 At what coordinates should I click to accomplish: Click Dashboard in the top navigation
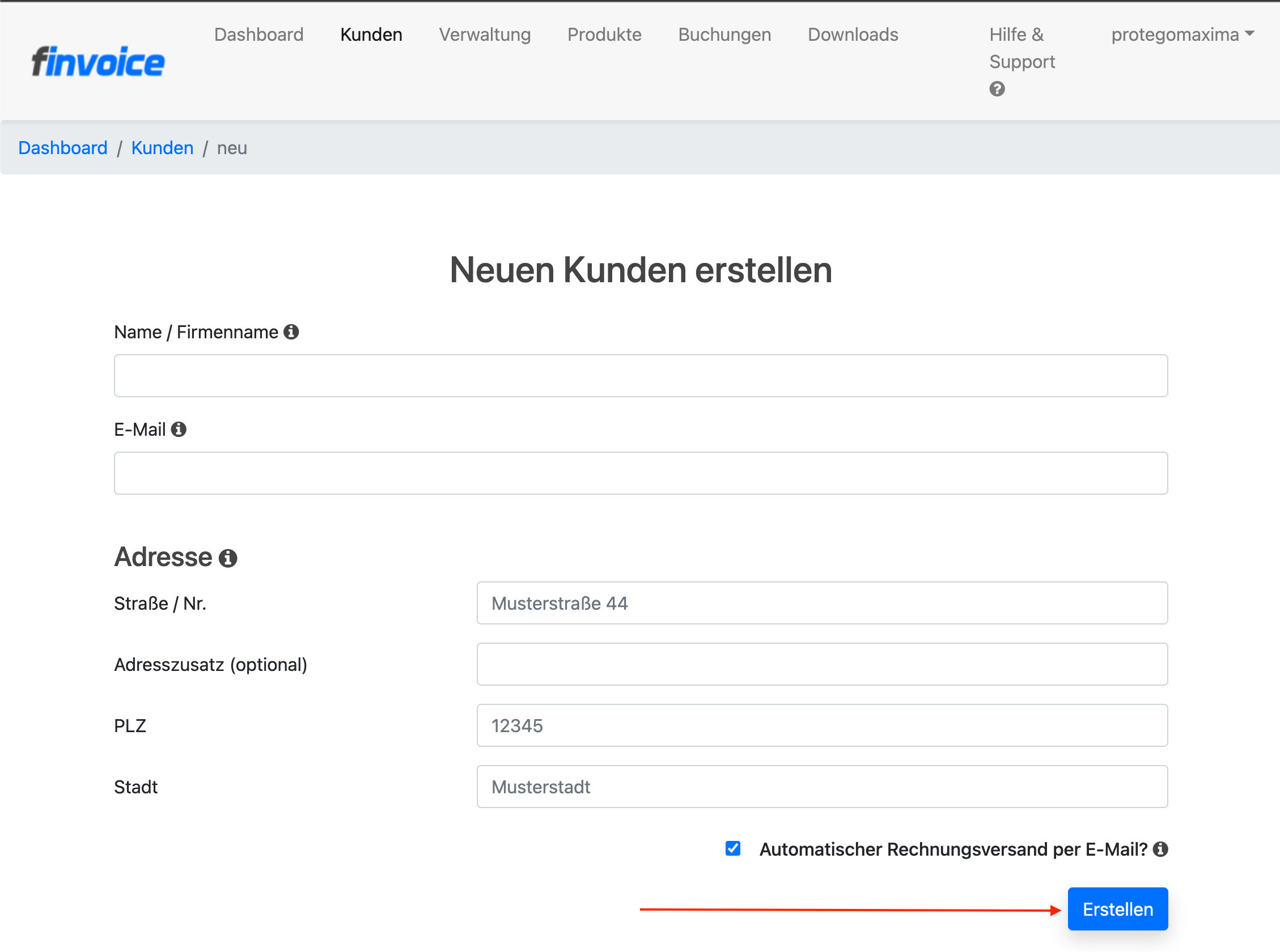(x=258, y=35)
